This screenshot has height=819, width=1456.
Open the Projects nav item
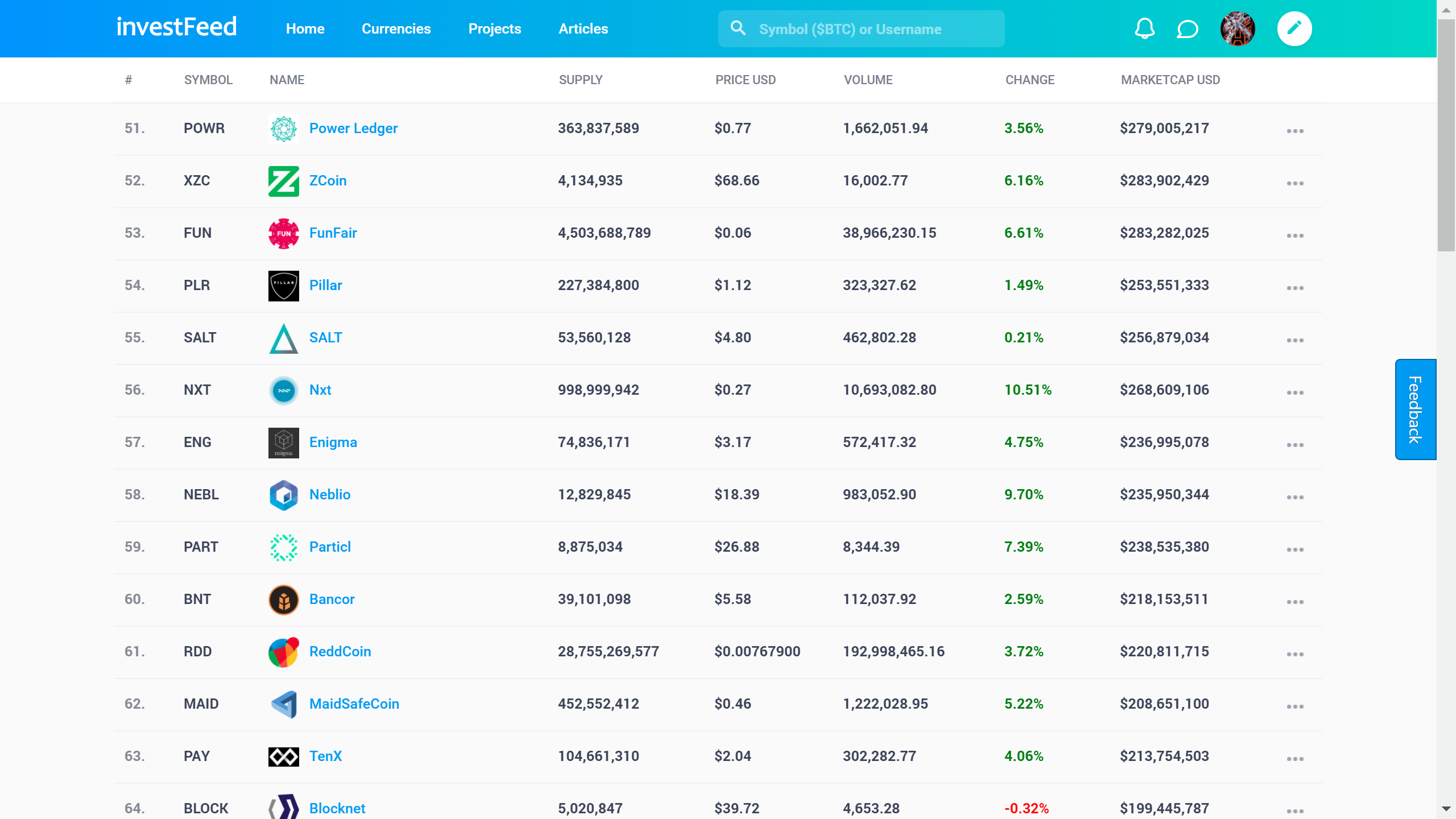495,29
